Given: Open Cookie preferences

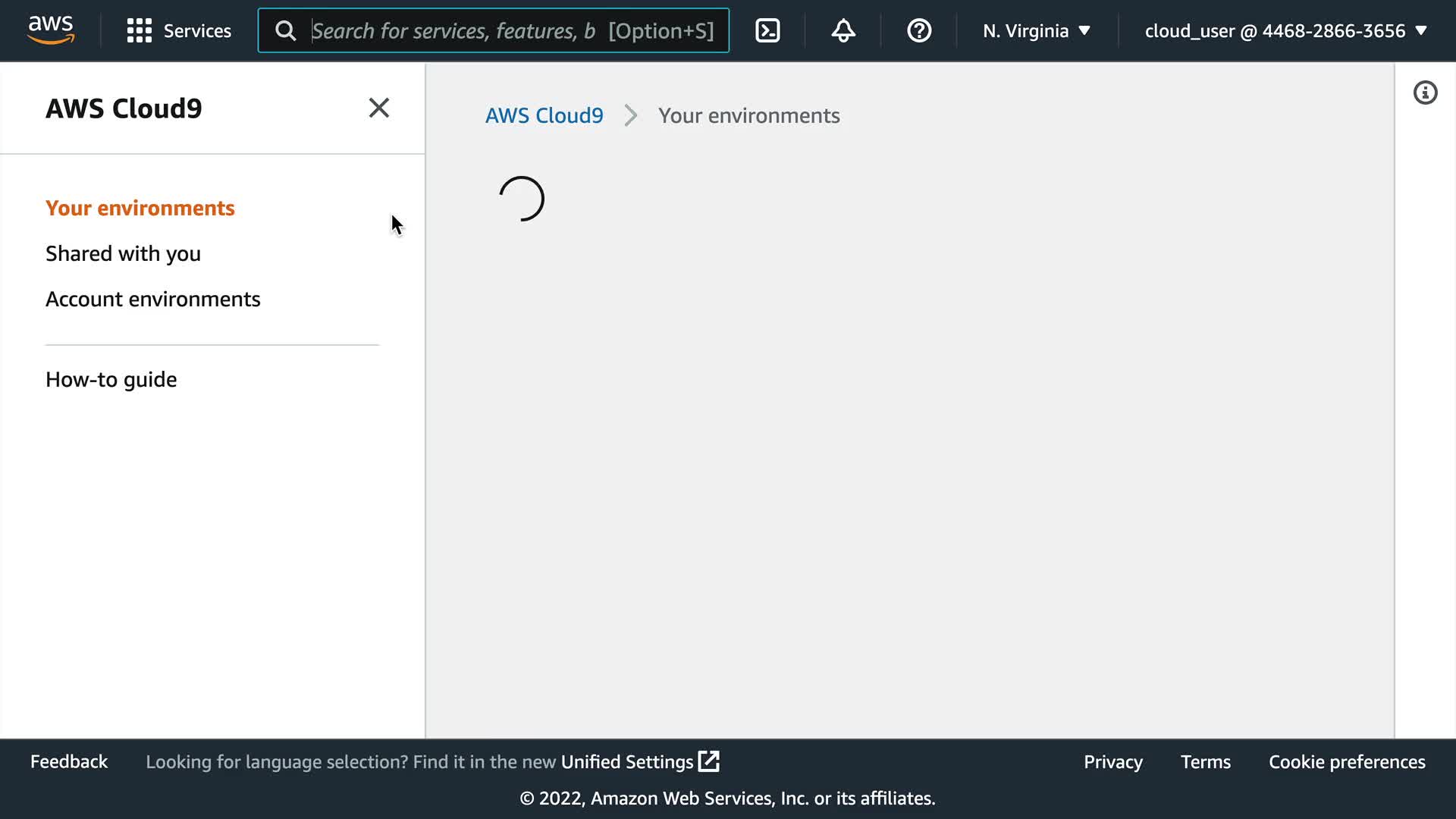Looking at the screenshot, I should point(1347,761).
